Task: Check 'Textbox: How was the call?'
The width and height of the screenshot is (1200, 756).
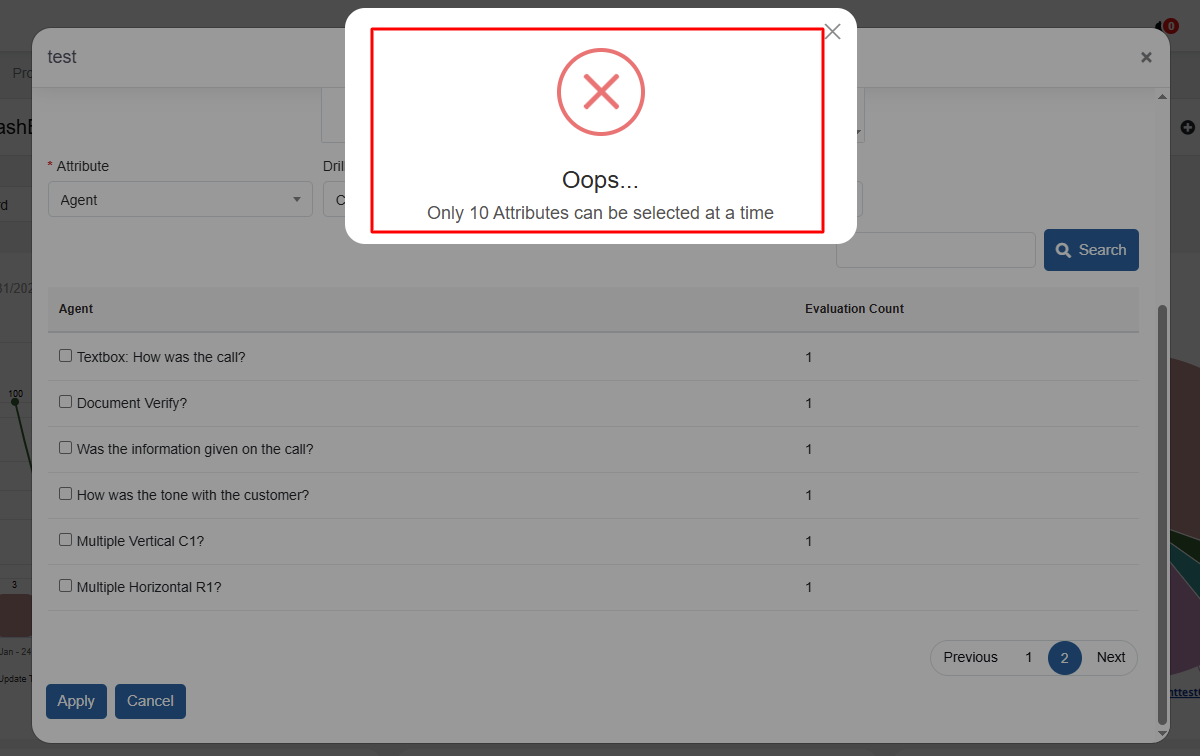Action: click(66, 356)
